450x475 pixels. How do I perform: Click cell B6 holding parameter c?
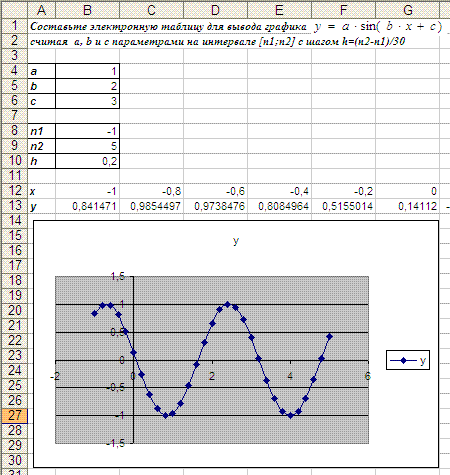click(x=87, y=101)
